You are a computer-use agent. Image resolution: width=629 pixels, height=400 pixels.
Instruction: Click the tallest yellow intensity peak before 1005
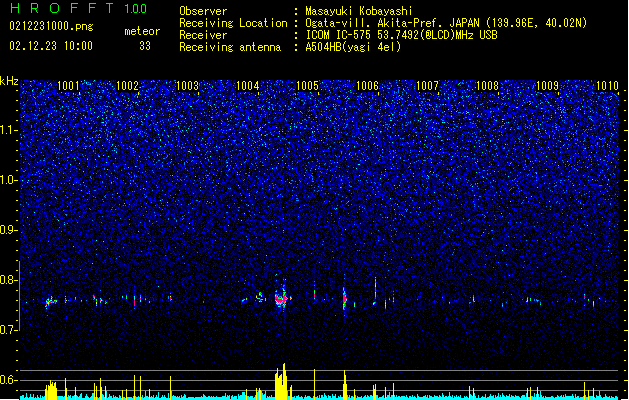pyautogui.click(x=284, y=381)
